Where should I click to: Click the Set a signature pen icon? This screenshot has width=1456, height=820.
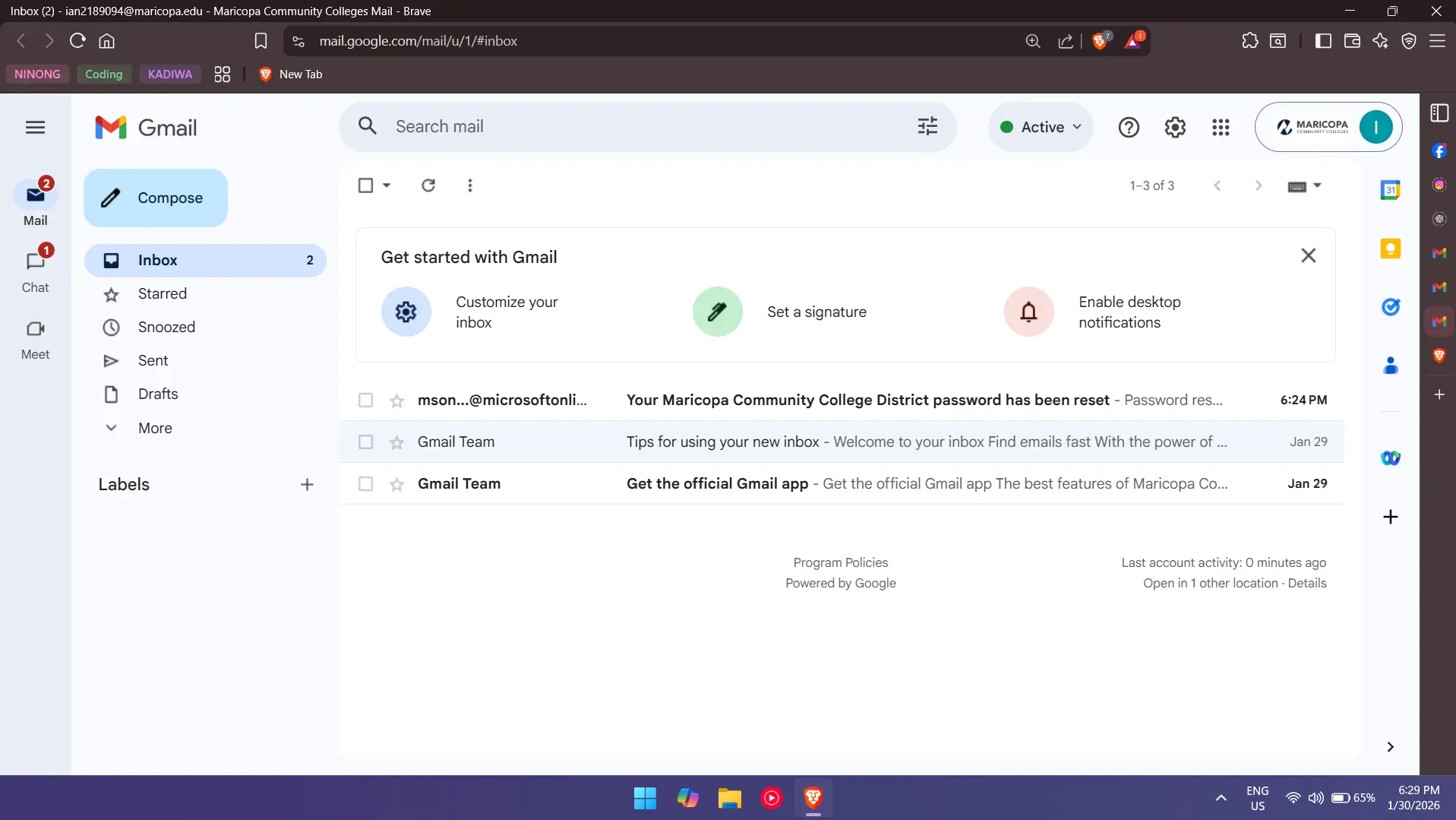(x=718, y=312)
